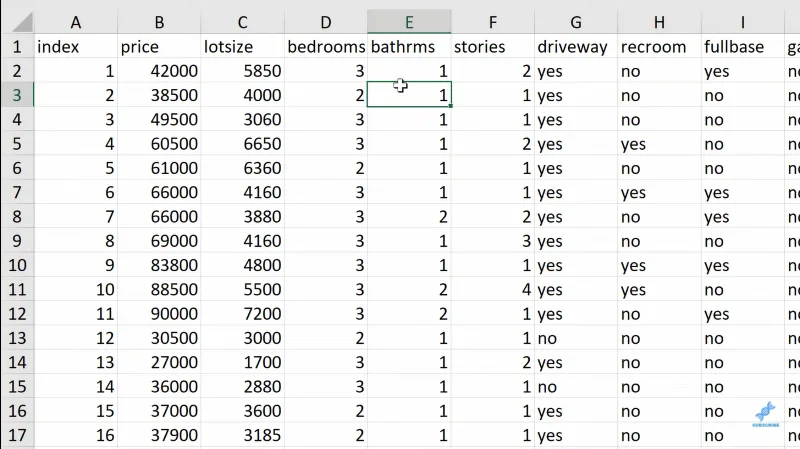Click price cell 88500

click(159, 289)
